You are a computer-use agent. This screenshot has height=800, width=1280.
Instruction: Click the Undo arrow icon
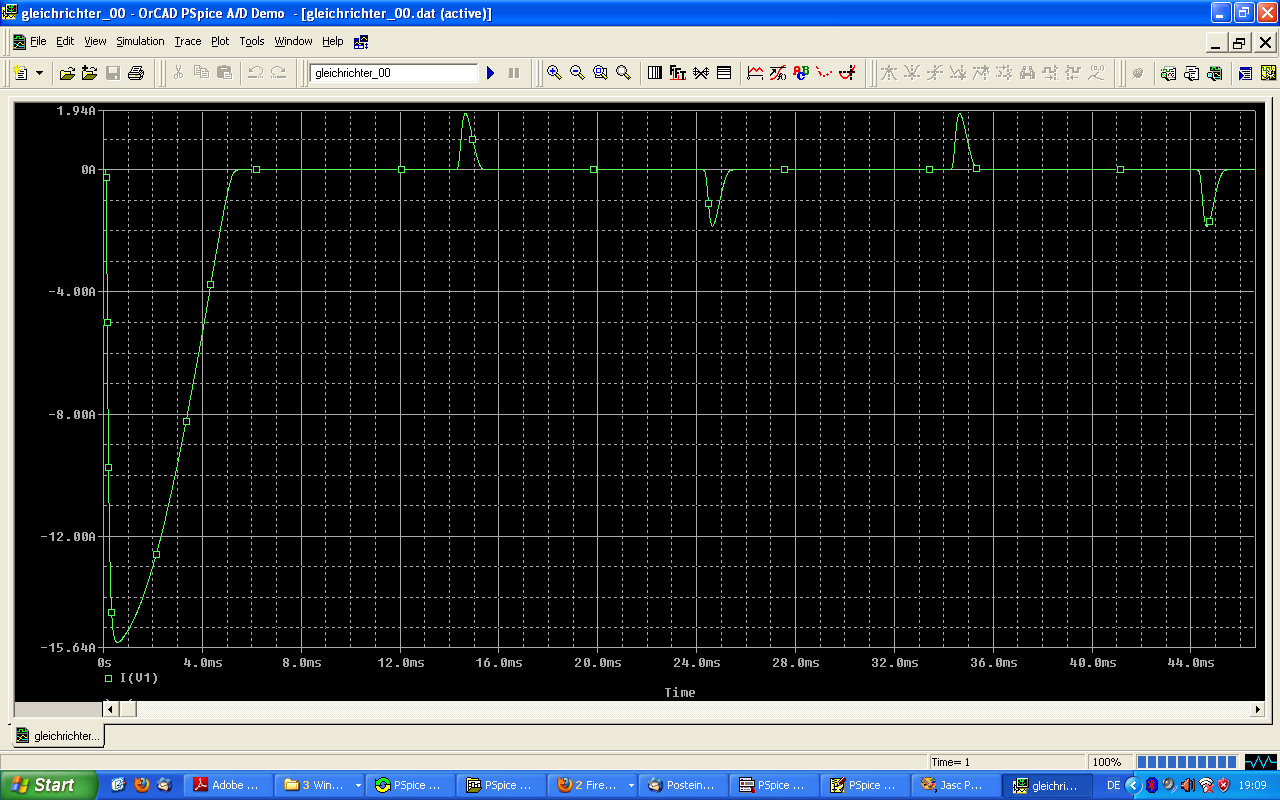coord(255,73)
